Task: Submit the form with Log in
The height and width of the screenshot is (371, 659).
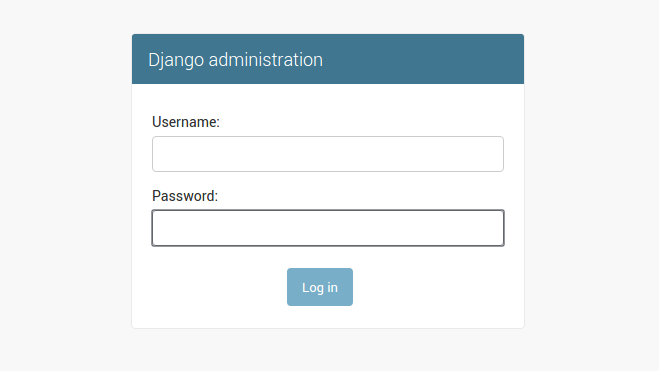Action: 320,287
